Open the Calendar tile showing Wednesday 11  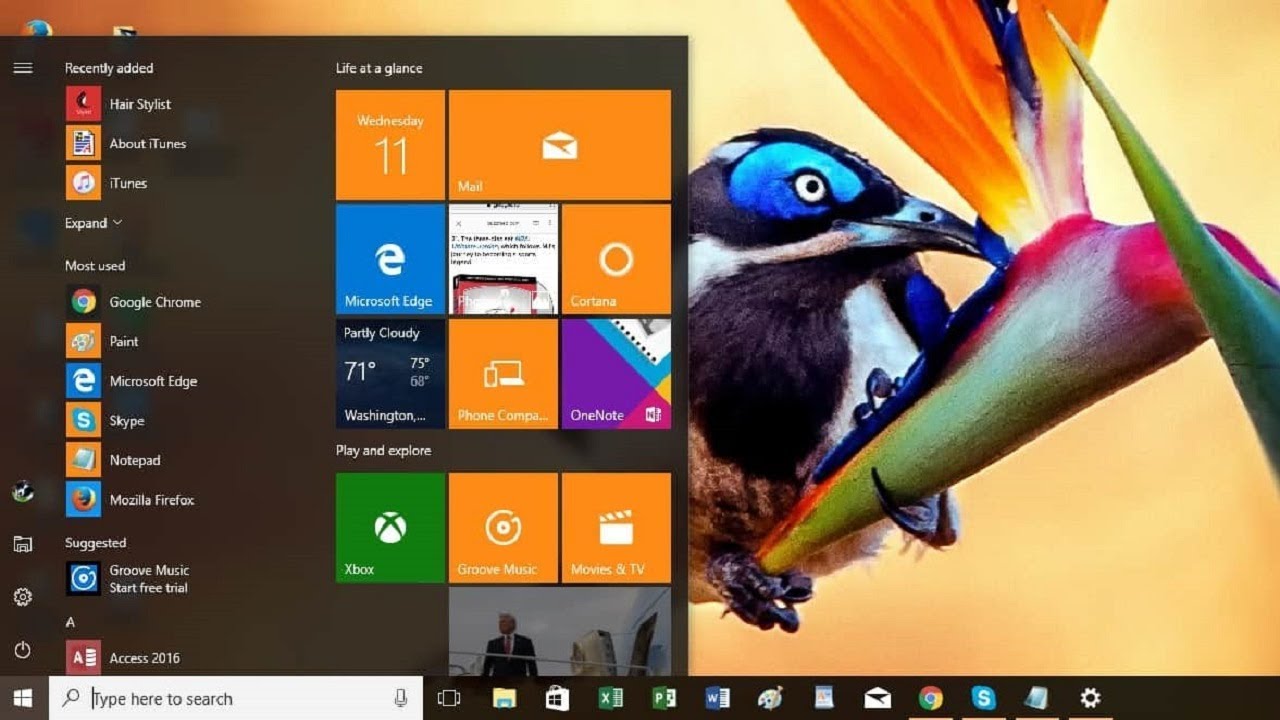pos(390,145)
